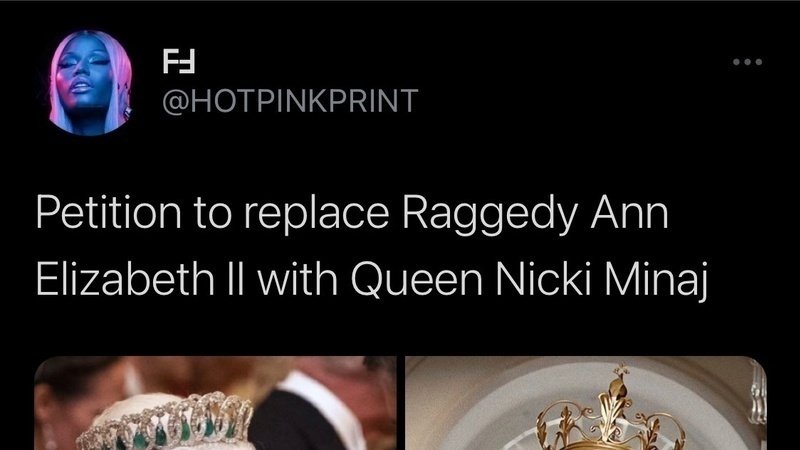Click the word "Petition" in the tweet
Viewport: 800px width, 450px height.
108,213
